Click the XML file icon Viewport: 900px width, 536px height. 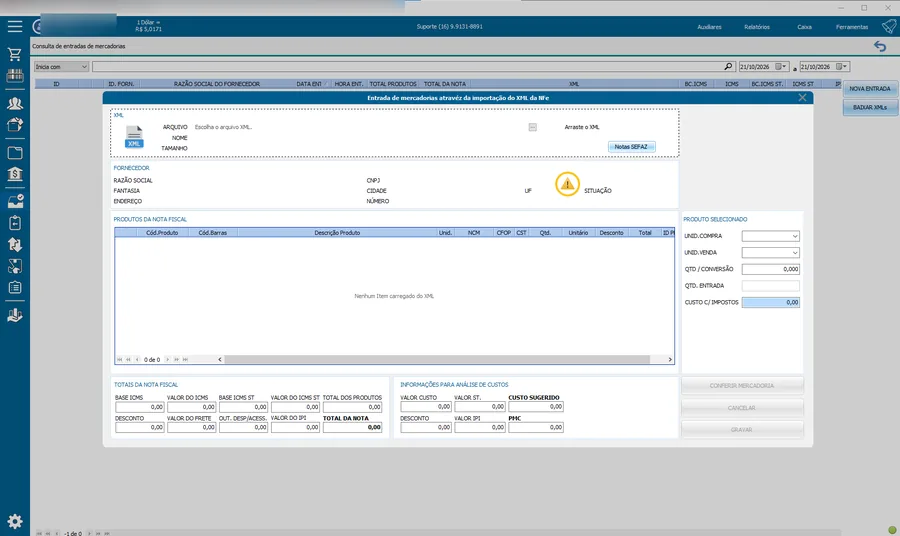point(134,137)
